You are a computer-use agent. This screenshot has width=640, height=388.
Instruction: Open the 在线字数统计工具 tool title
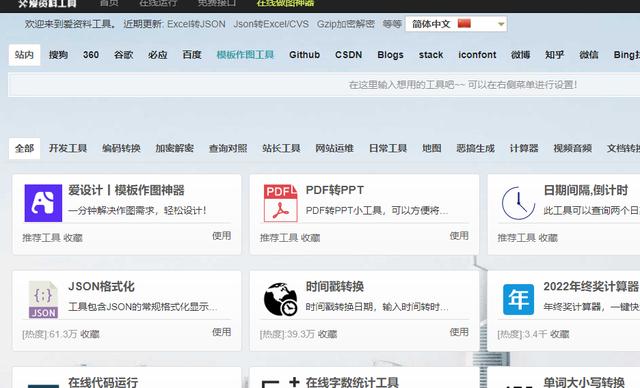click(x=352, y=382)
